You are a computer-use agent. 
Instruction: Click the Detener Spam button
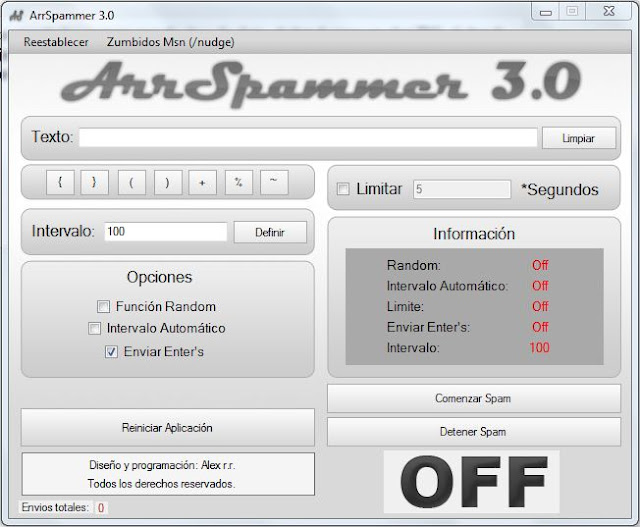473,431
